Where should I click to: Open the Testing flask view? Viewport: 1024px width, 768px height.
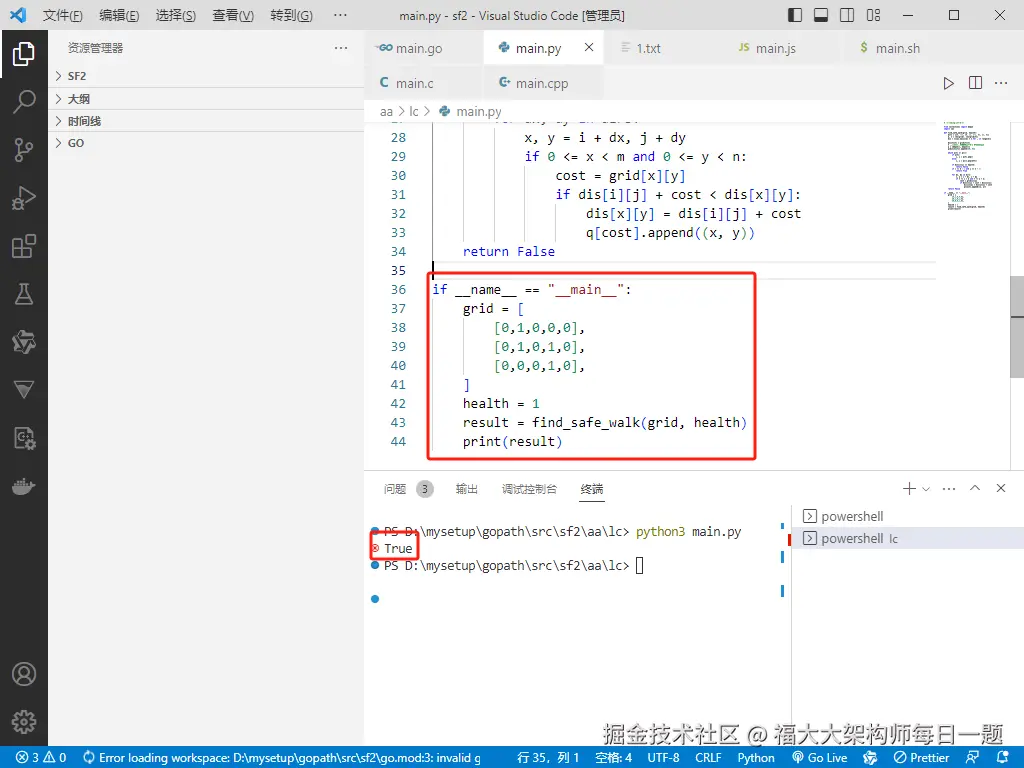tap(24, 294)
